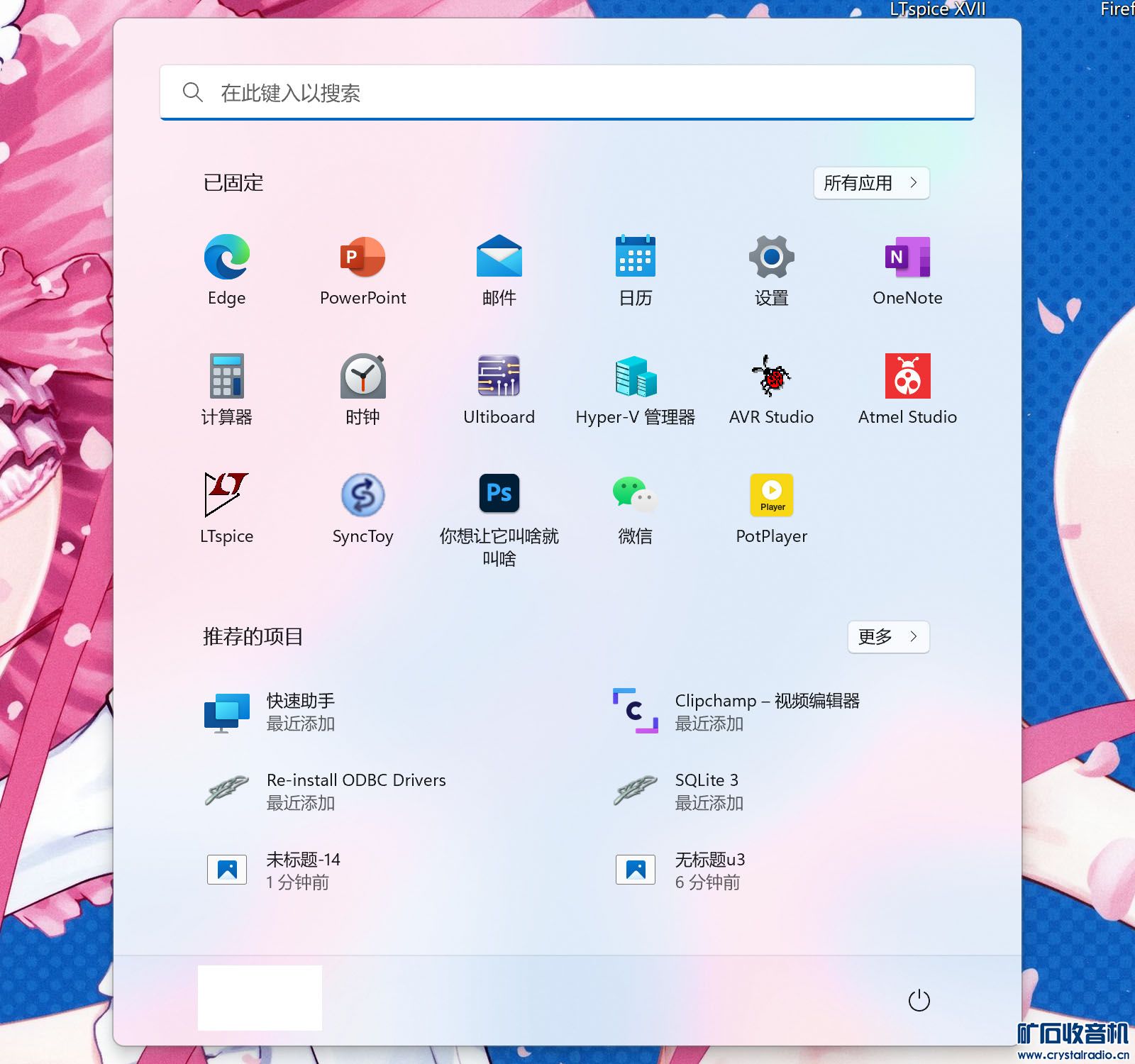Open Hyper-V 管理器
Viewport: 1135px width, 1064px height.
(x=636, y=389)
